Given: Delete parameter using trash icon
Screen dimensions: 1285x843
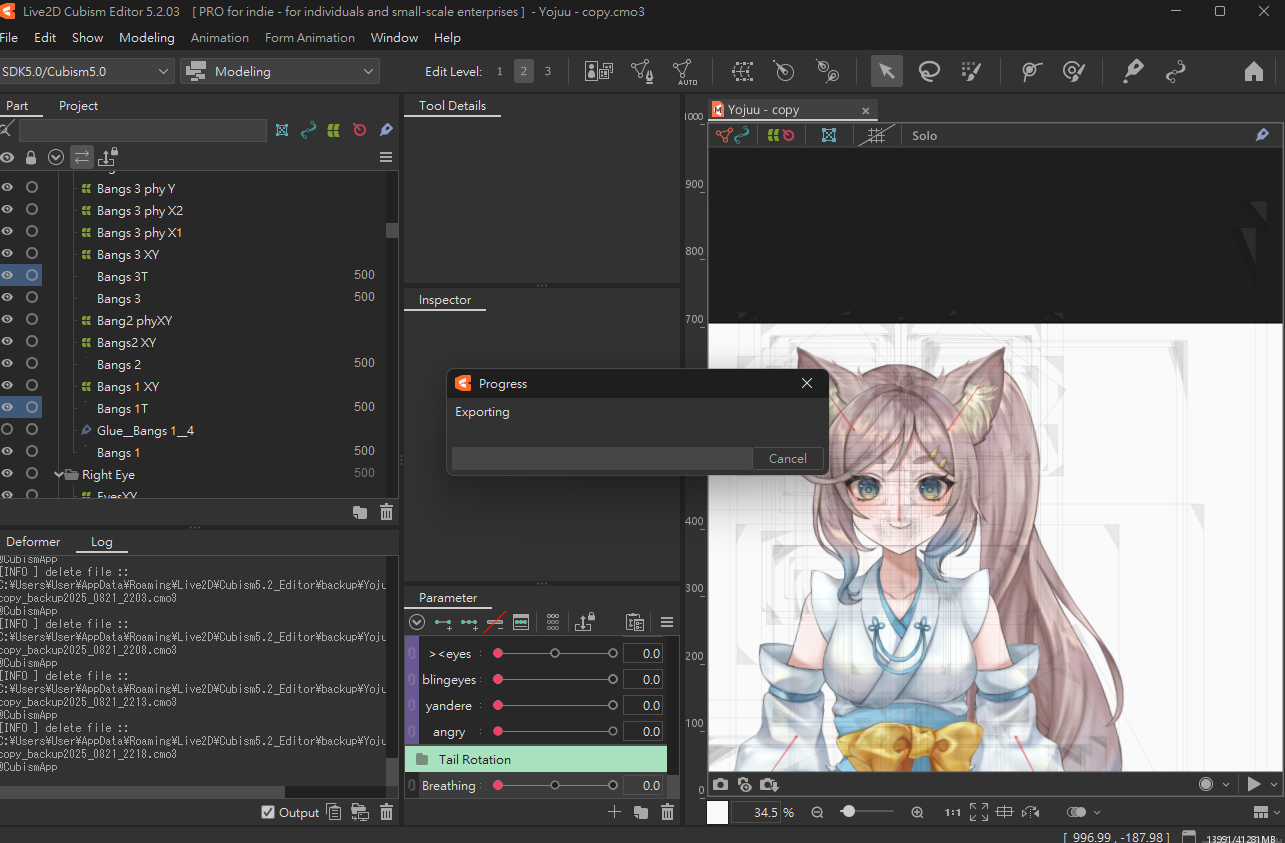Looking at the screenshot, I should tap(667, 812).
